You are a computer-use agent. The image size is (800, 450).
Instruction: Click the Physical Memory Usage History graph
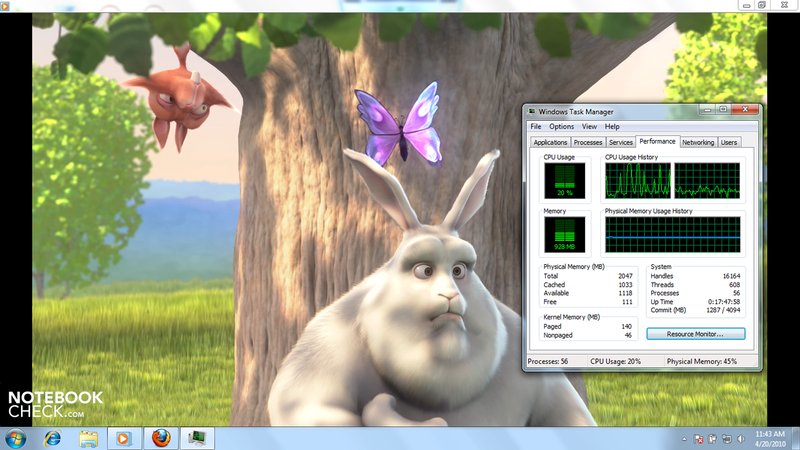click(x=672, y=234)
